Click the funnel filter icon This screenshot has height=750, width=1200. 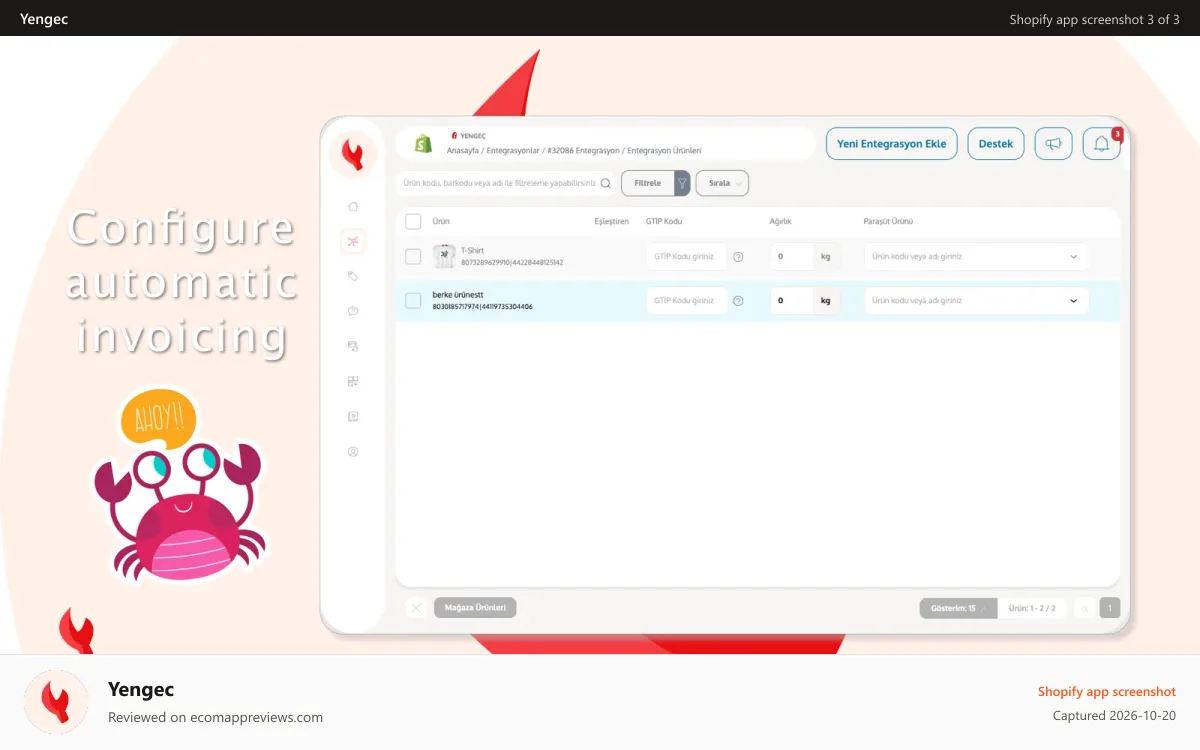pos(682,184)
